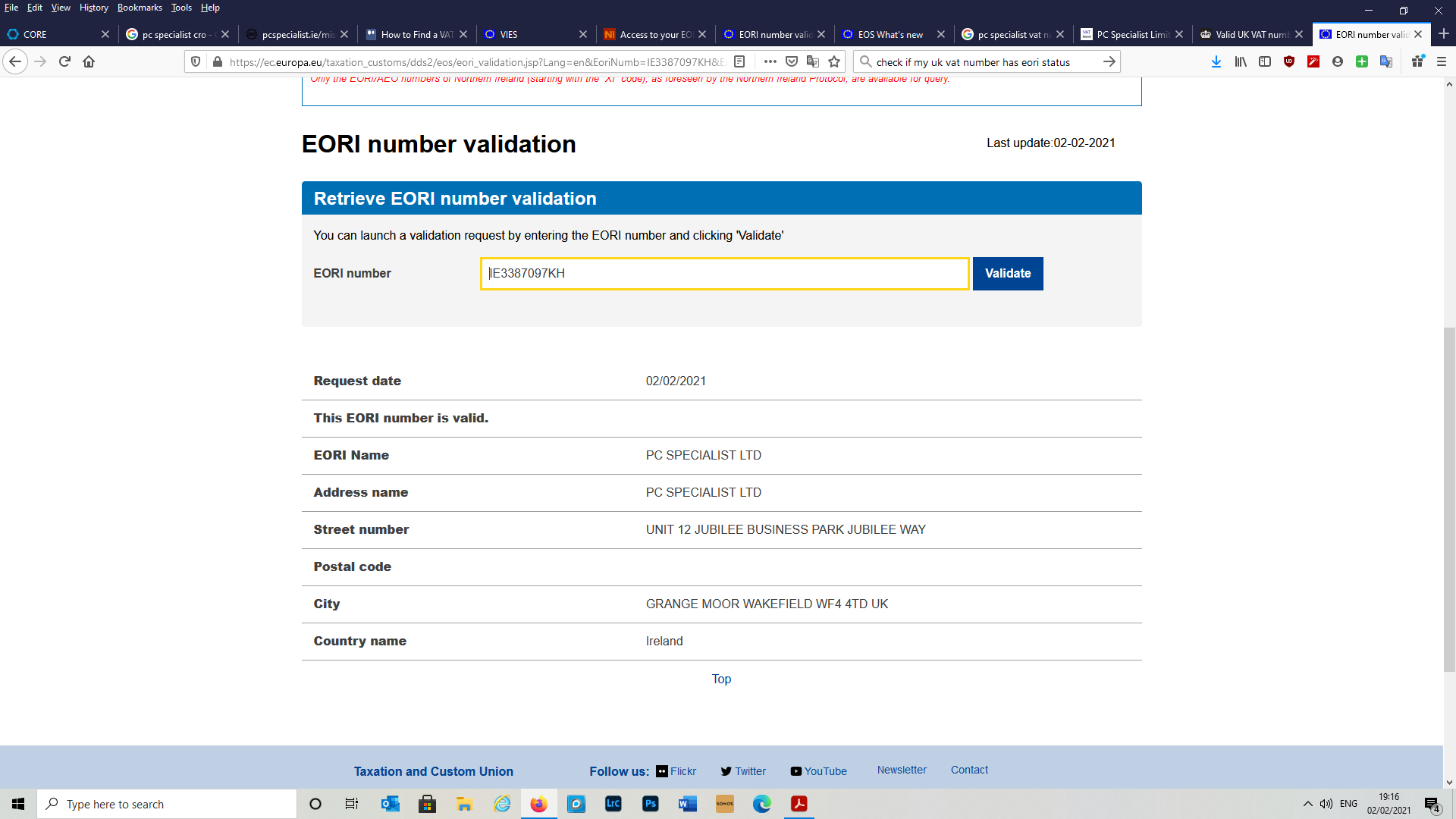Click the forward navigation arrow
The height and width of the screenshot is (819, 1456).
click(x=40, y=61)
